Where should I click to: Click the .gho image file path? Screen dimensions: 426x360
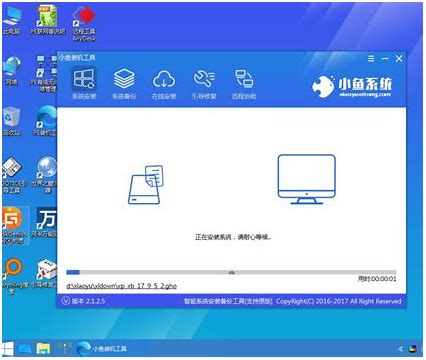[x=121, y=286]
